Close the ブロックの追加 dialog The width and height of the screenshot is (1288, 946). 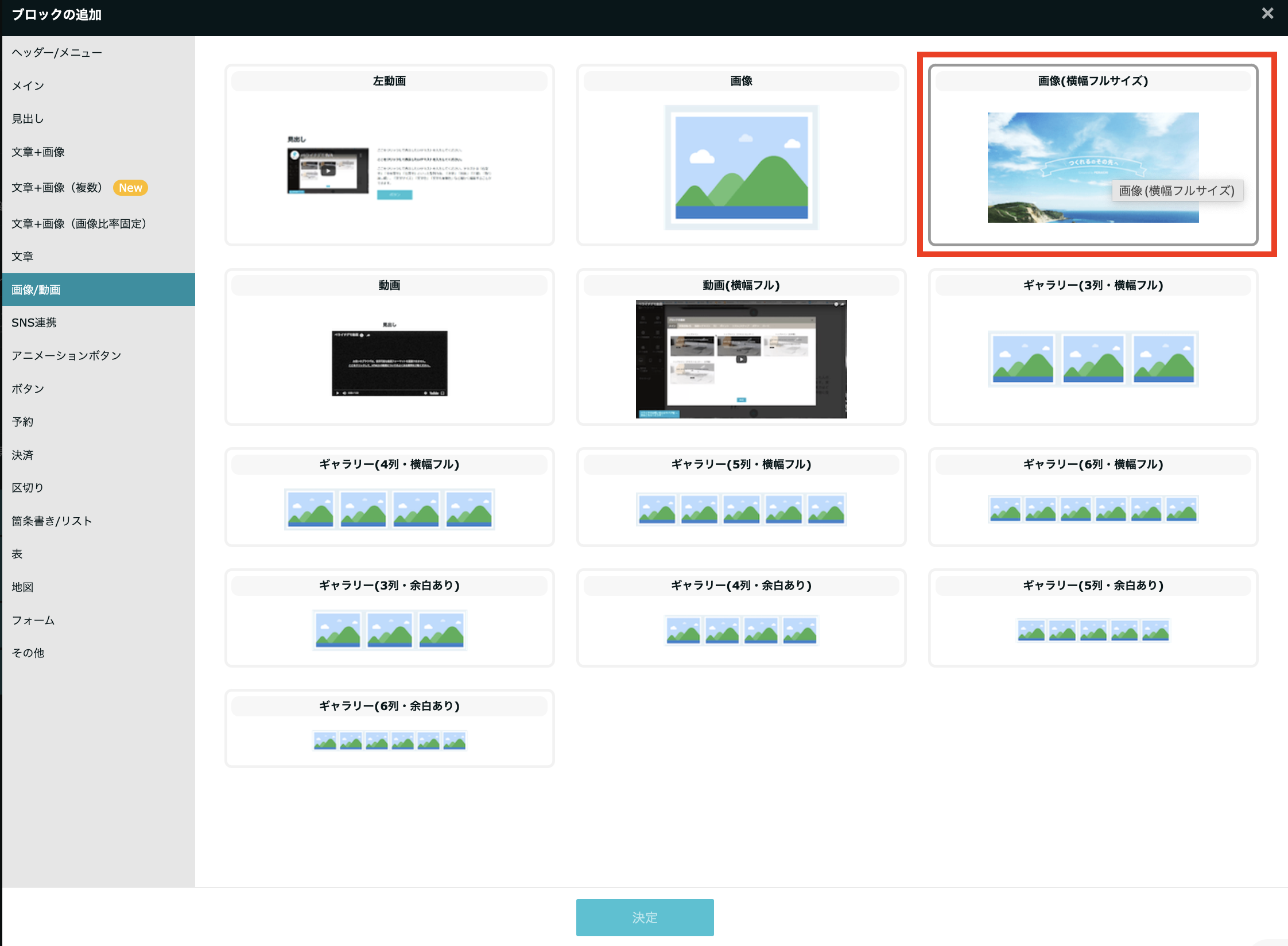pyautogui.click(x=1267, y=13)
